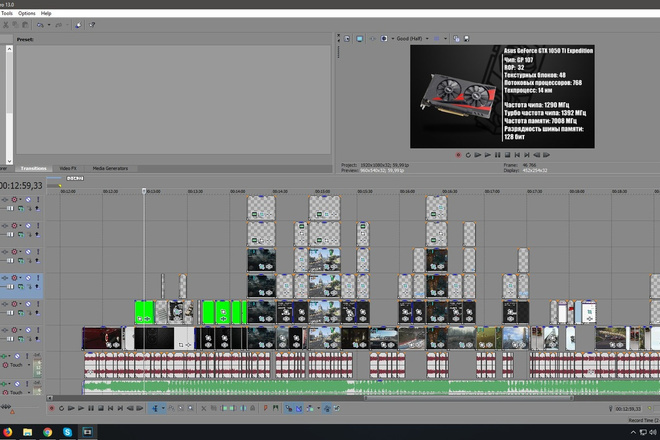Click Go to End under video preview
The width and height of the screenshot is (660, 440).
(x=527, y=155)
